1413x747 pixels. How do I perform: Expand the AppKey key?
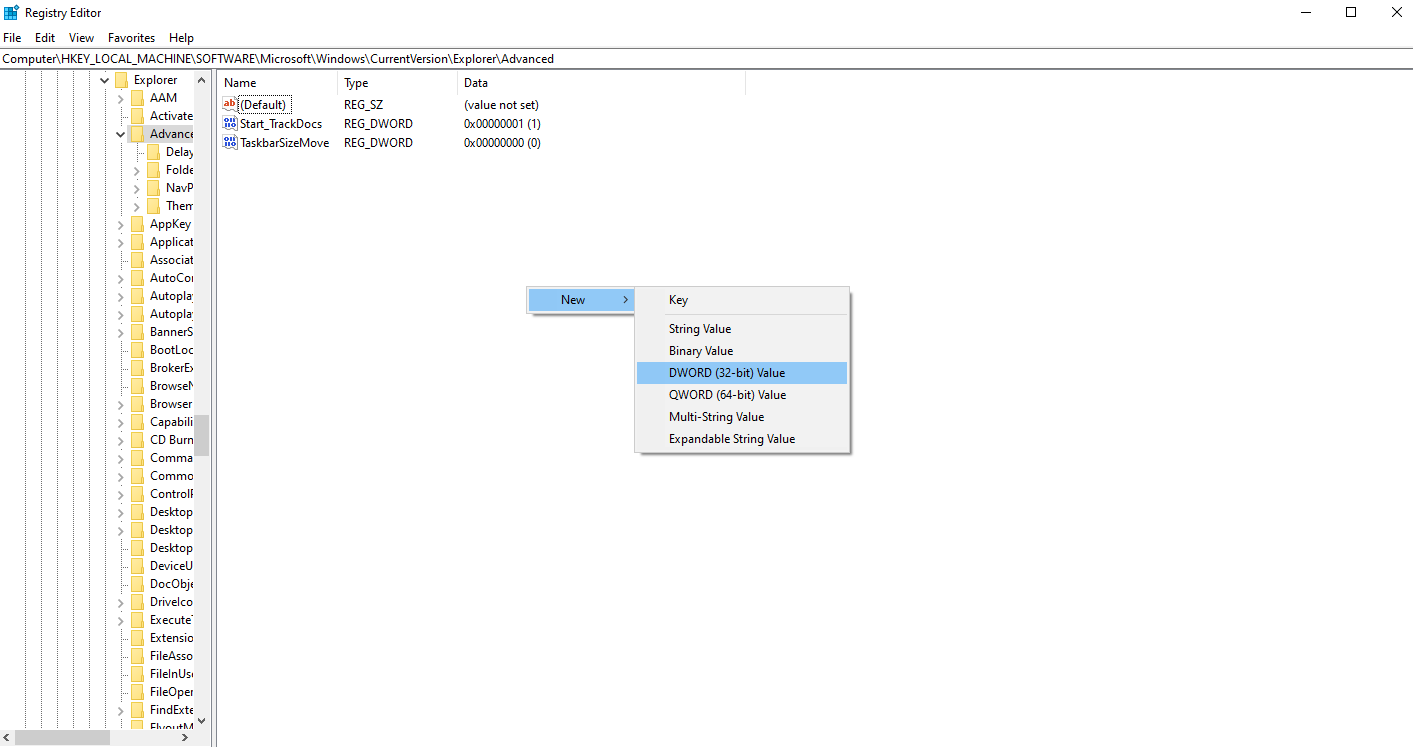[121, 224]
